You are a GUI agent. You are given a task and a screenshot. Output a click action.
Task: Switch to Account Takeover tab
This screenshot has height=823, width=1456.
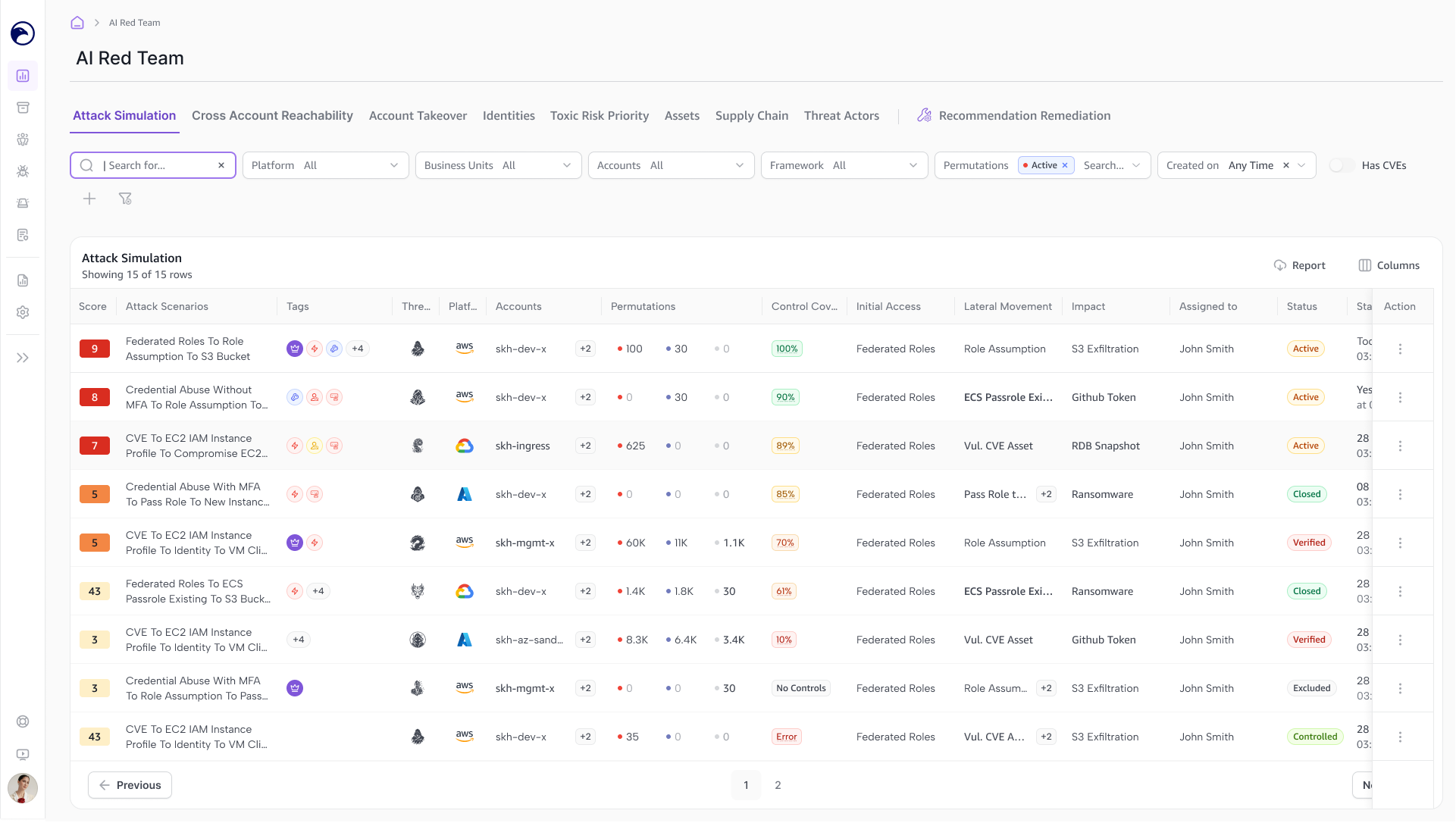[x=418, y=115]
